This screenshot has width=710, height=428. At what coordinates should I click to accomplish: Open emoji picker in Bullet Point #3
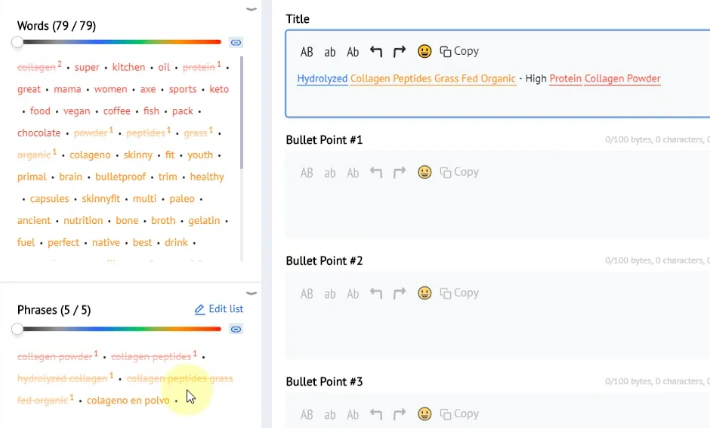[424, 414]
